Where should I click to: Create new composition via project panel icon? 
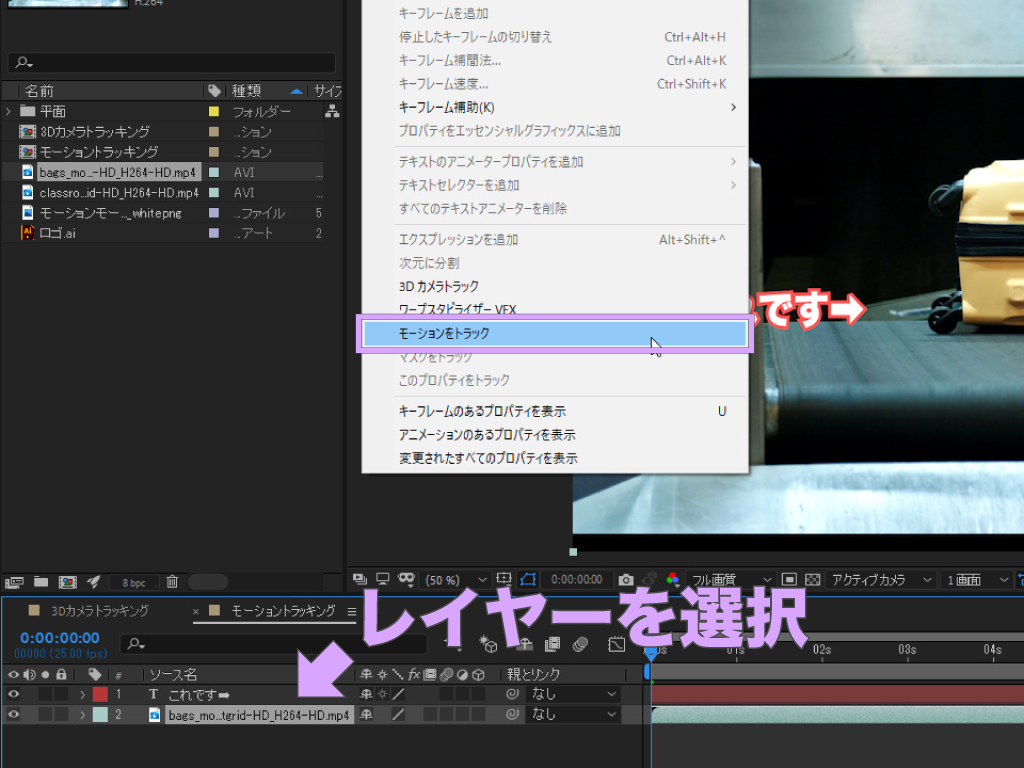click(x=67, y=581)
